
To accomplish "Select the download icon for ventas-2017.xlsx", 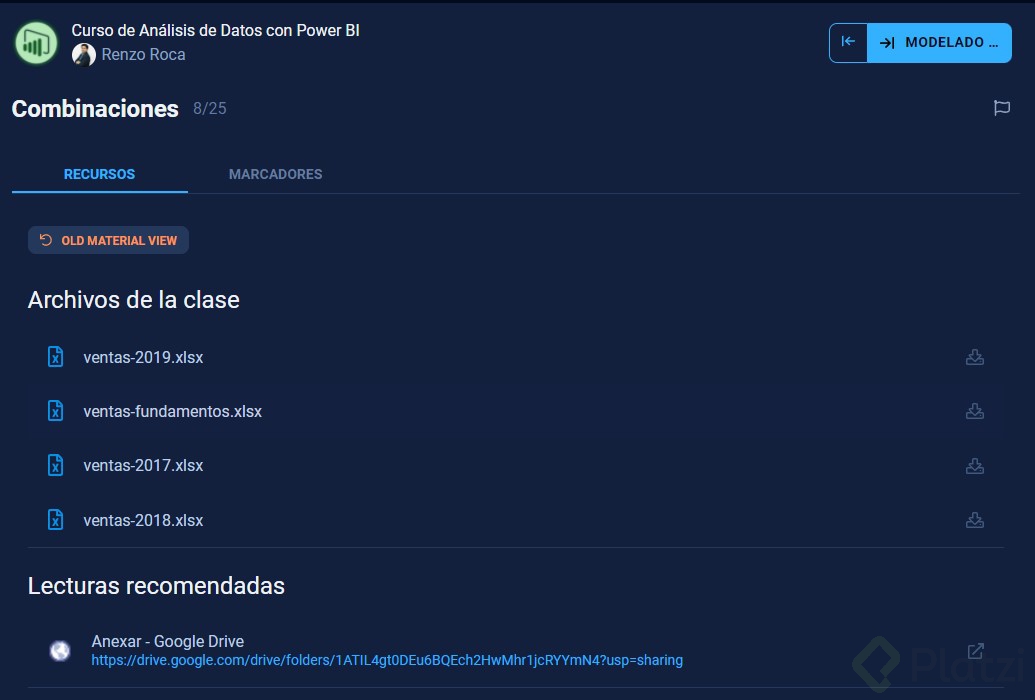I will [x=974, y=465].
